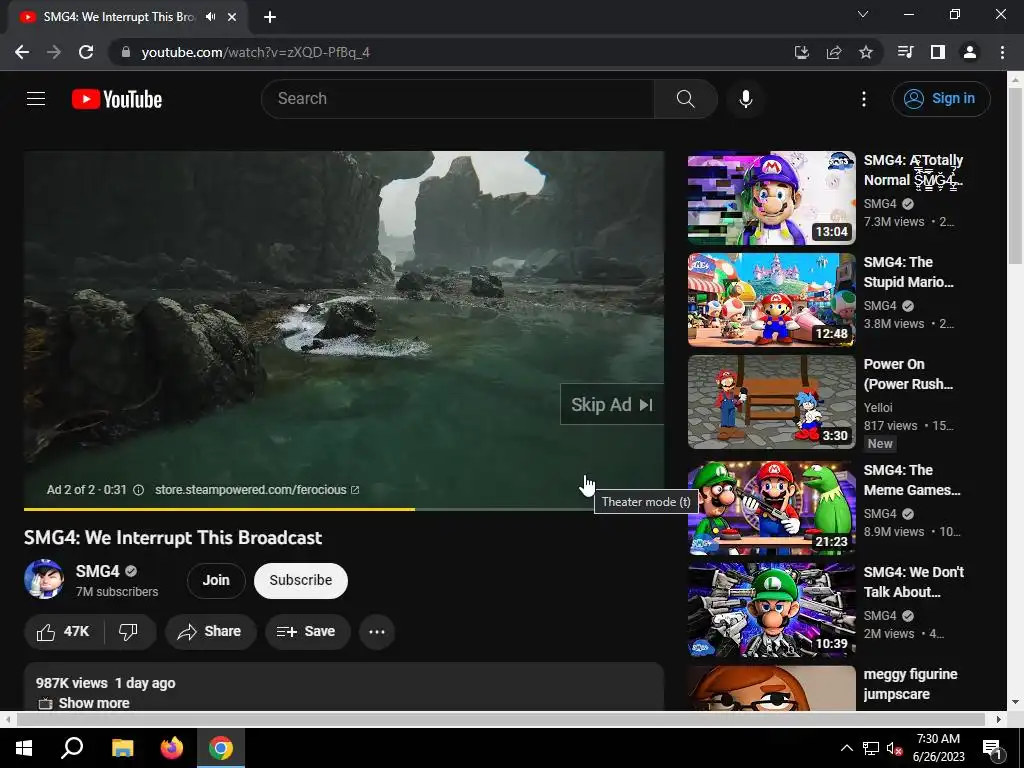Click the Chrome taskbar icon
Image resolution: width=1024 pixels, height=768 pixels.
click(221, 748)
